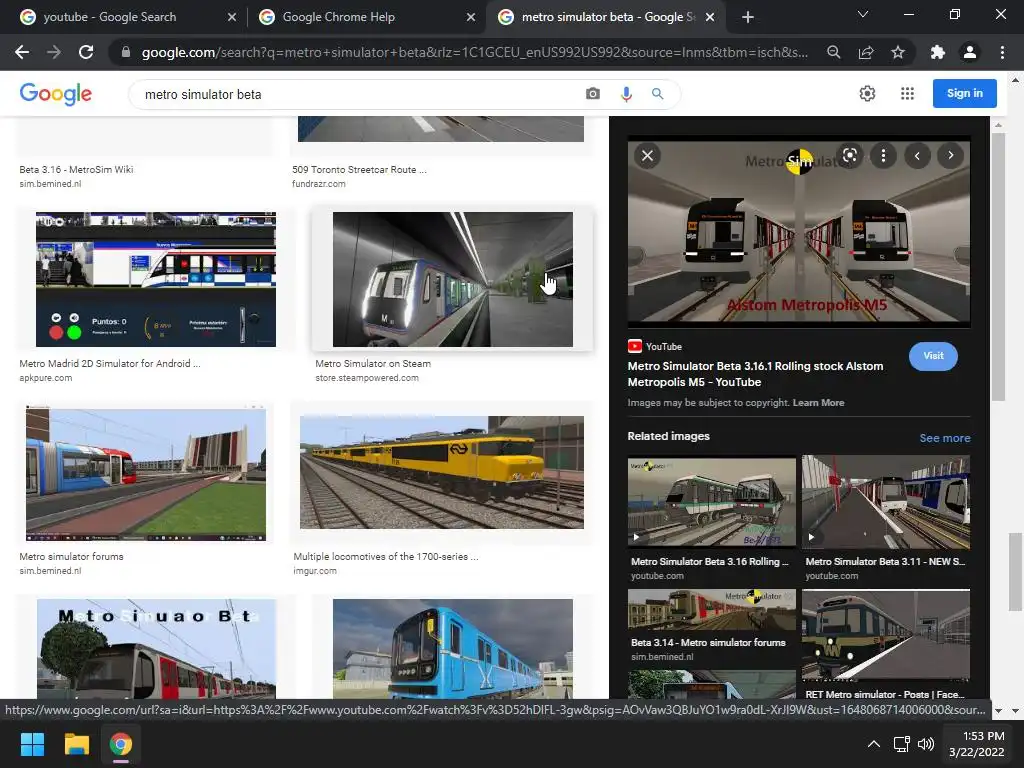Image resolution: width=1024 pixels, height=768 pixels.
Task: Open the Windows Start menu
Action: [x=32, y=744]
